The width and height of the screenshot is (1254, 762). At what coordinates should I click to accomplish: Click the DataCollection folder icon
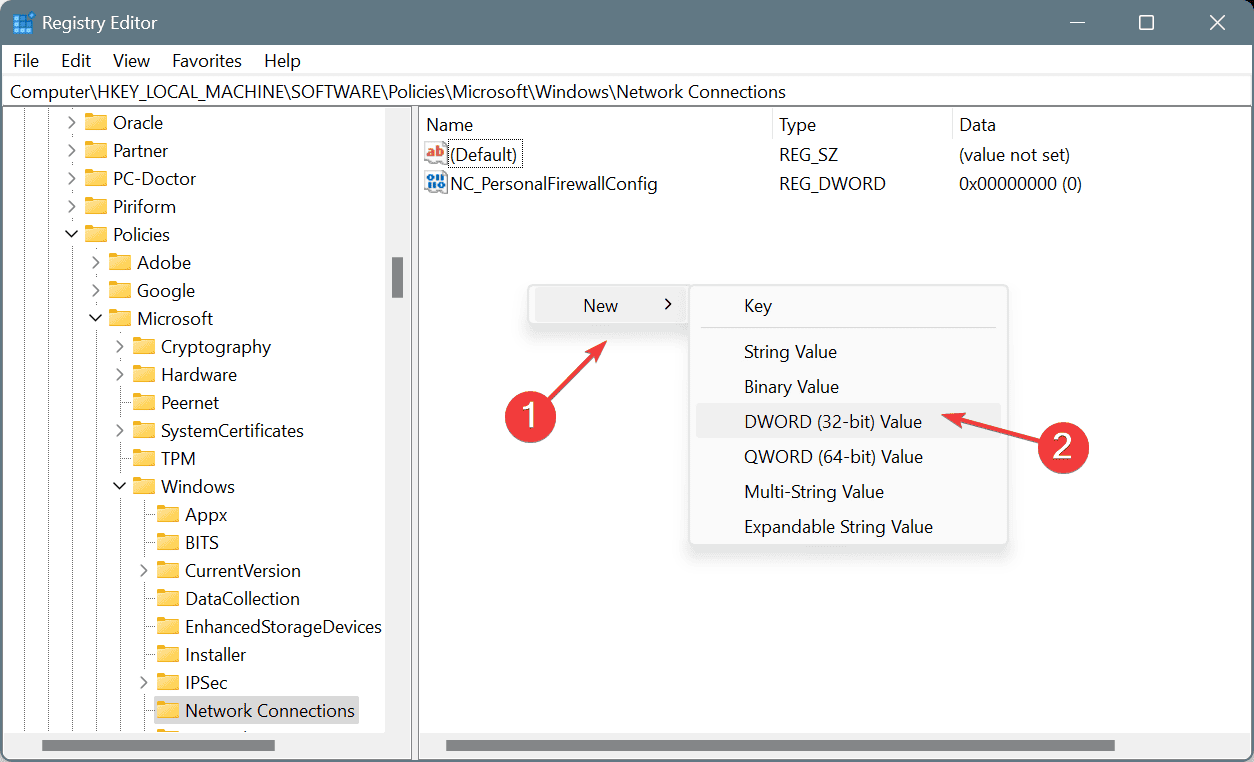point(168,598)
